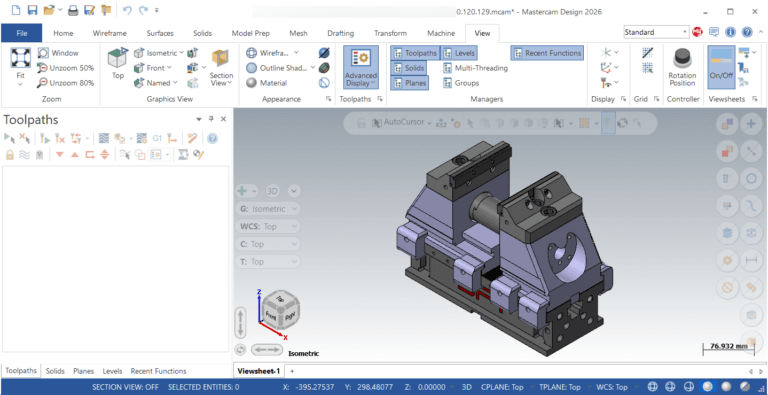The height and width of the screenshot is (395, 768).
Task: Switch to Top graphics view
Action: pos(118,63)
